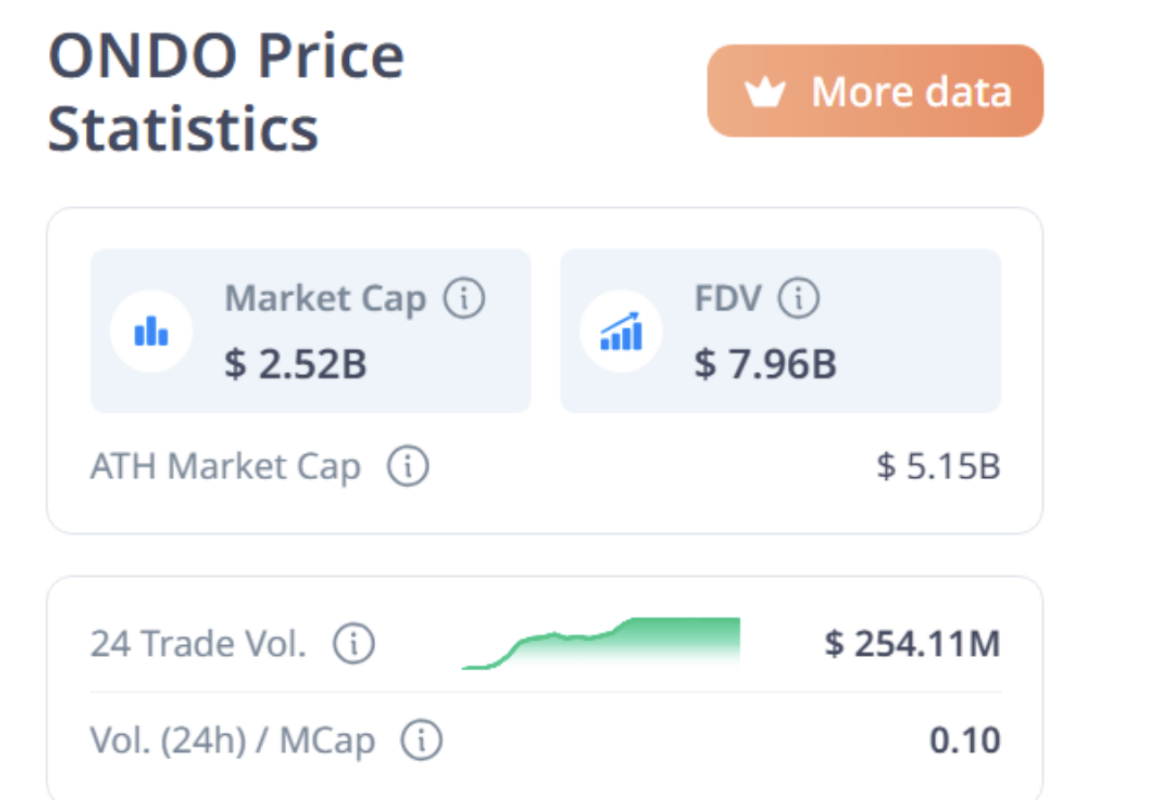Viewport: 1174px width, 800px height.
Task: Click the FDV growth chart icon
Action: pyautogui.click(x=620, y=331)
